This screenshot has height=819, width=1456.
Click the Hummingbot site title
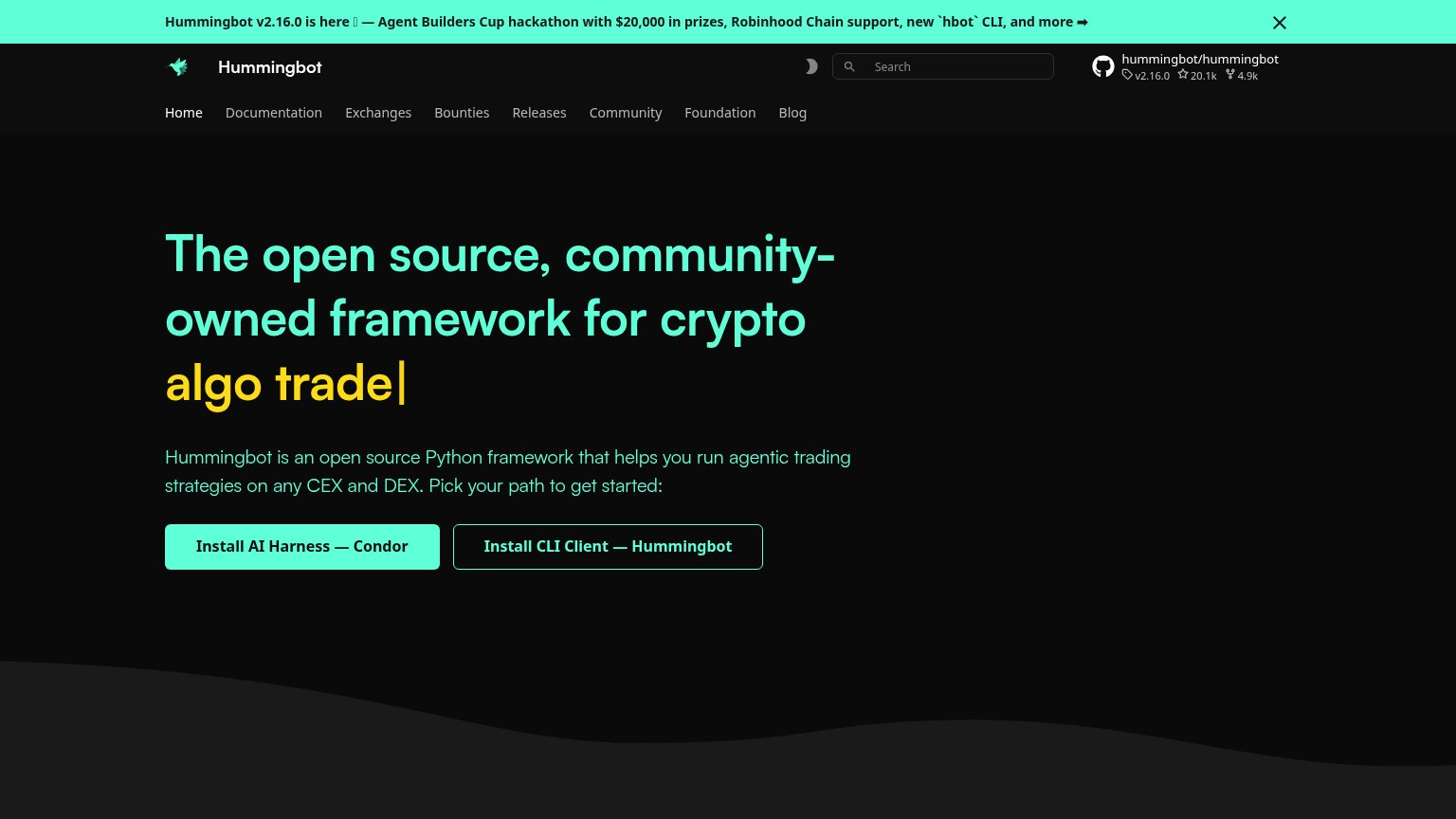pyautogui.click(x=270, y=67)
